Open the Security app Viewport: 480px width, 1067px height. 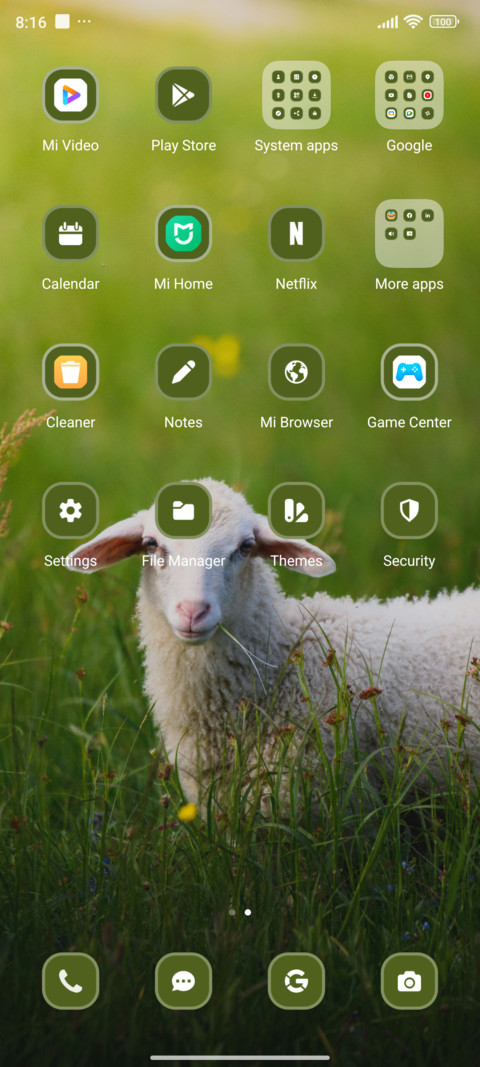click(409, 510)
